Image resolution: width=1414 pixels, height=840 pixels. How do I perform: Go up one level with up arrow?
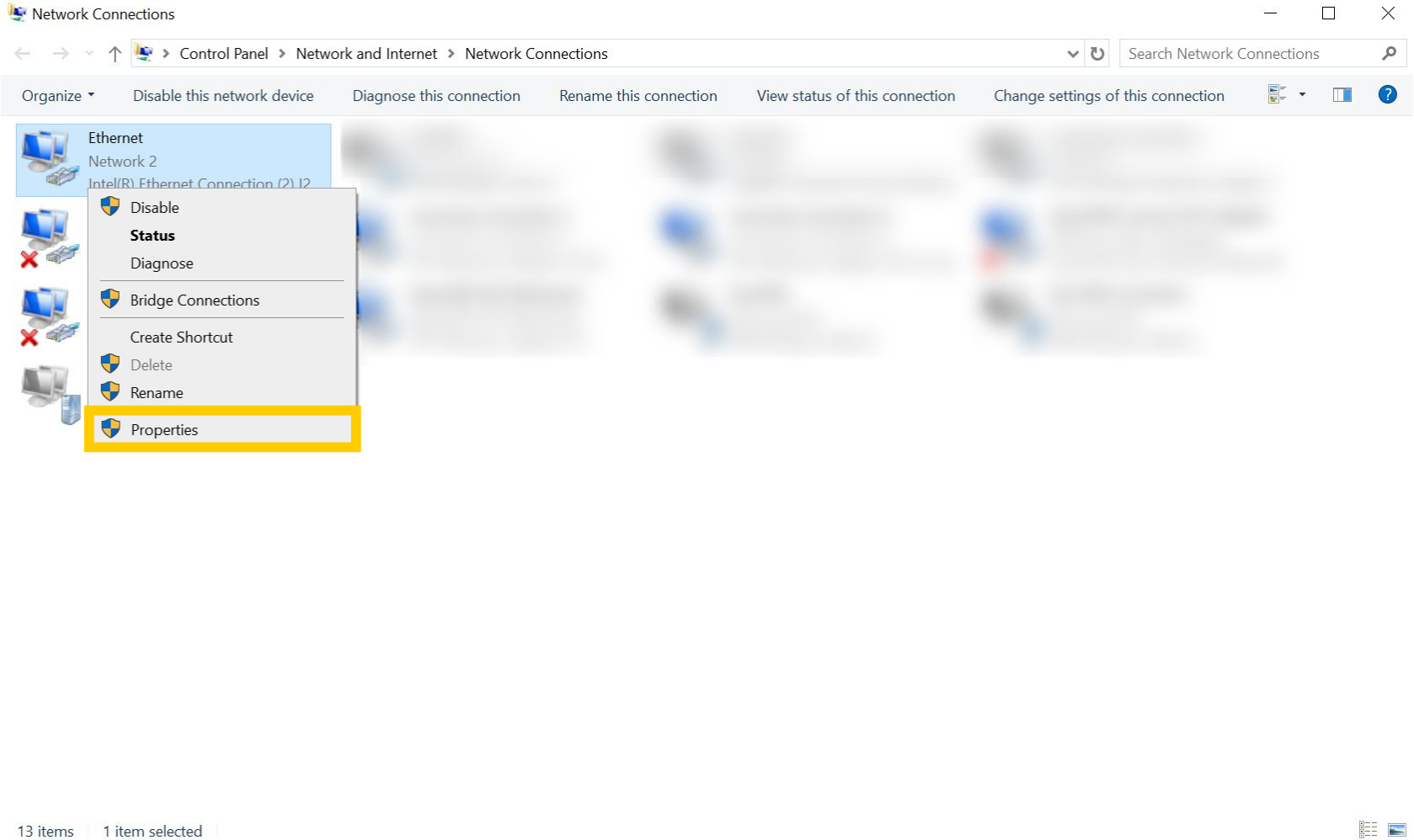click(x=115, y=54)
